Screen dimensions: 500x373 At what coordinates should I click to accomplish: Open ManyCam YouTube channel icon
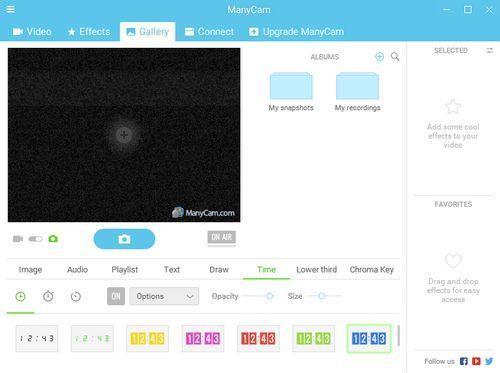[x=476, y=361]
